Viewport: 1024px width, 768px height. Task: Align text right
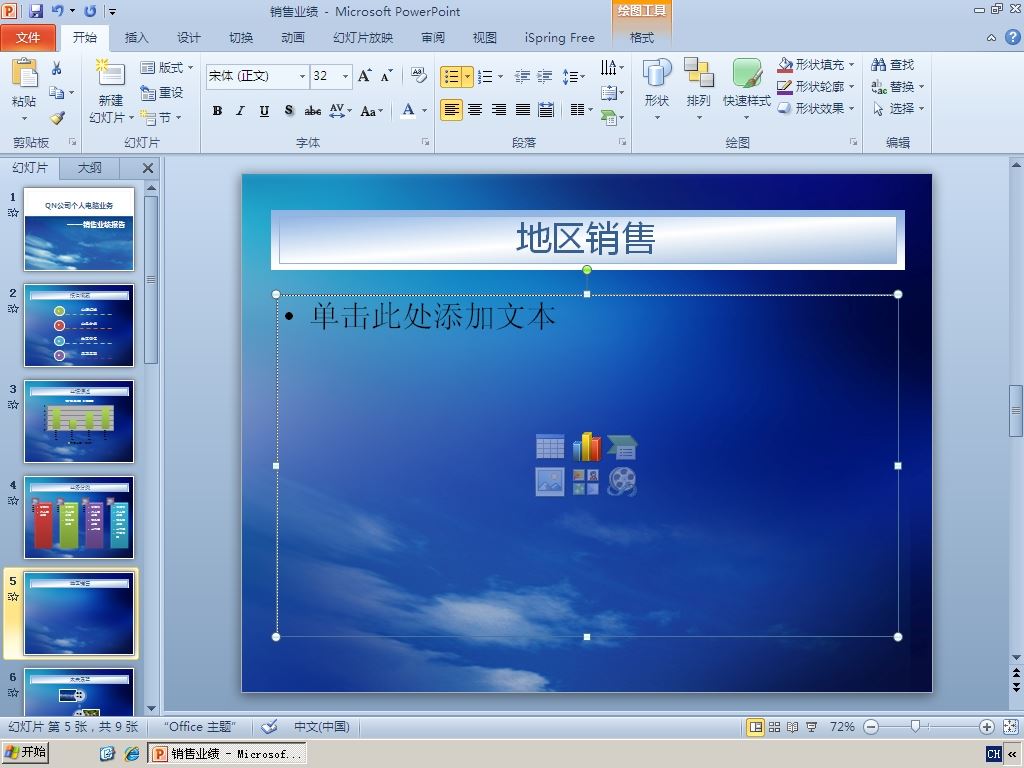point(498,110)
